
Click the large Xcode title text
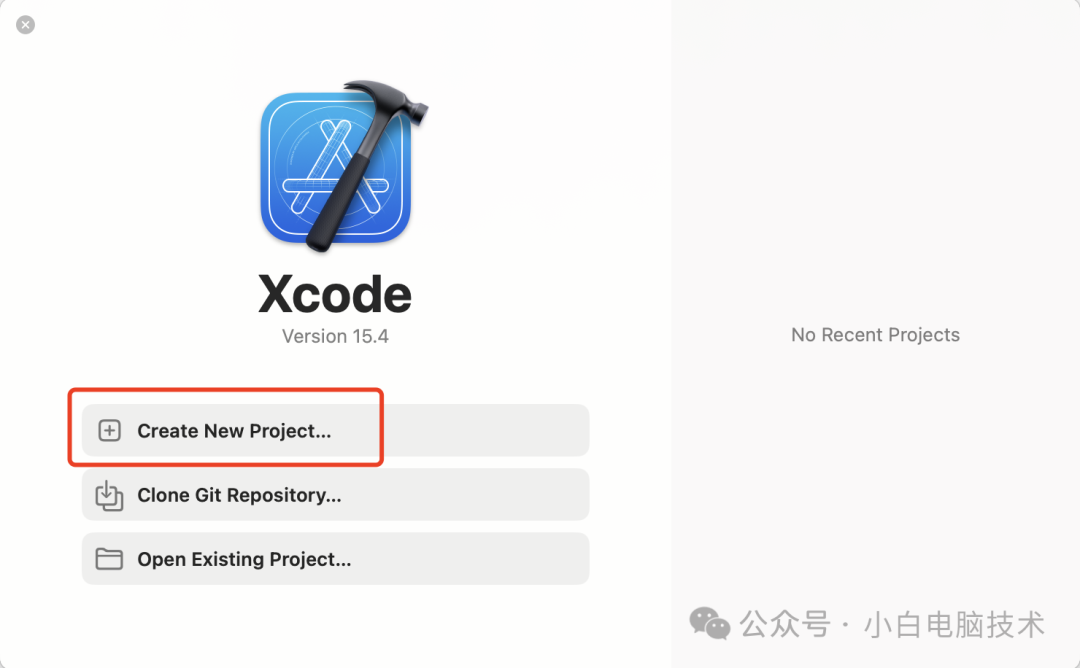click(335, 294)
